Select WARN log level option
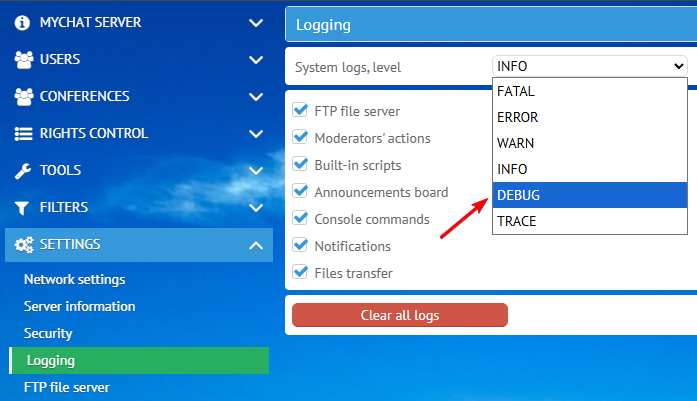 (x=589, y=143)
